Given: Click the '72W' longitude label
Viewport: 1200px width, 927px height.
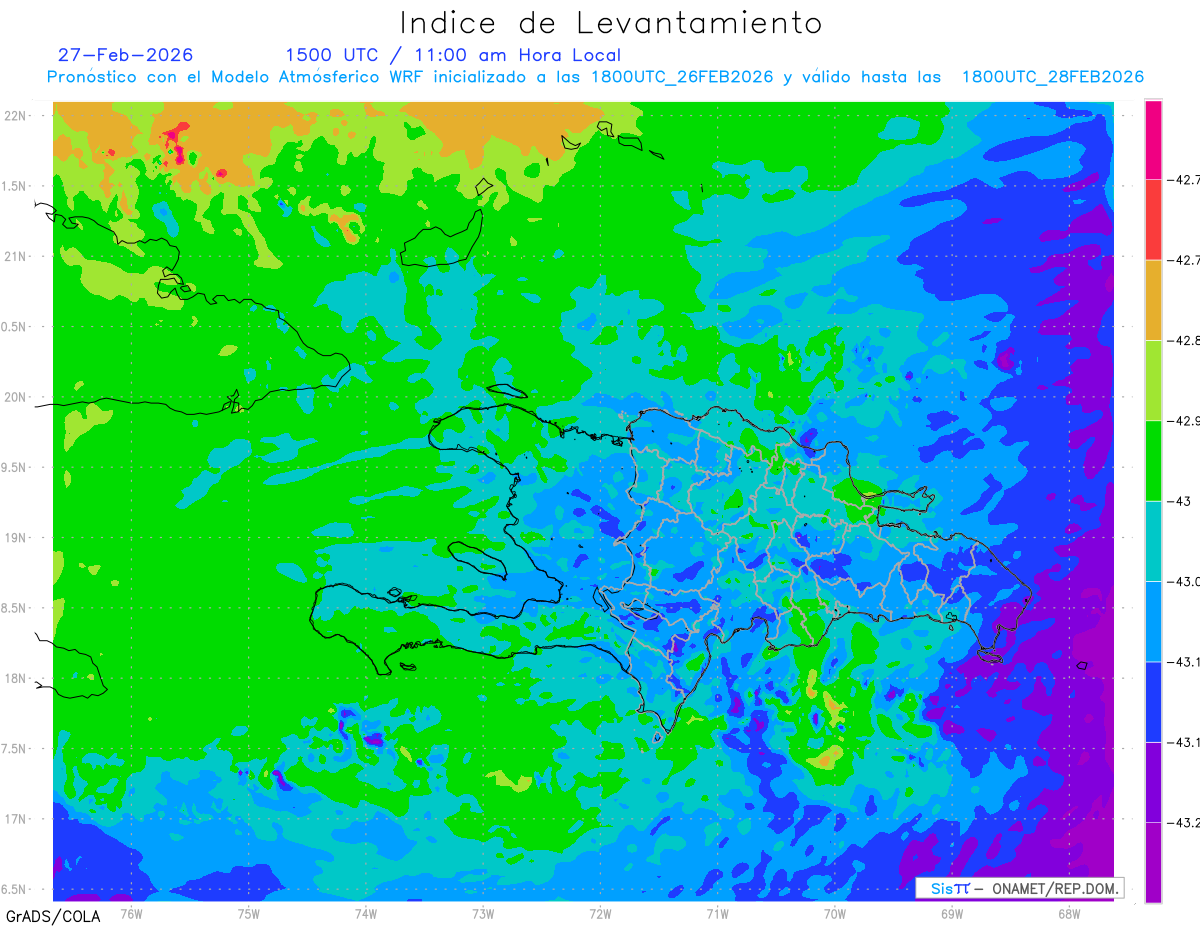Looking at the screenshot, I should tap(600, 913).
